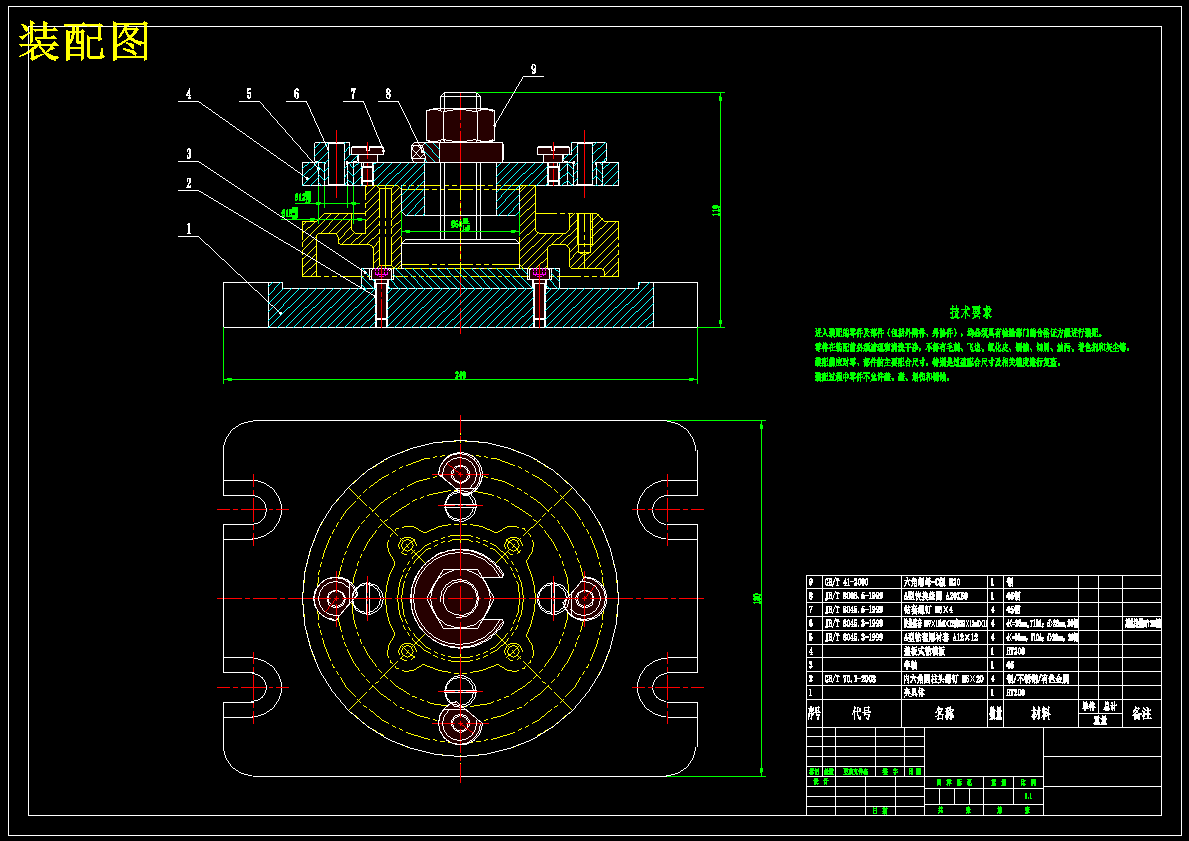Select the vertical '119' height dimension text

716,210
